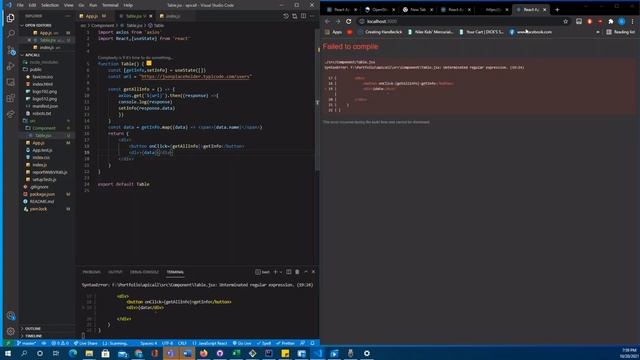Click the master git branch in the status bar

26,343
